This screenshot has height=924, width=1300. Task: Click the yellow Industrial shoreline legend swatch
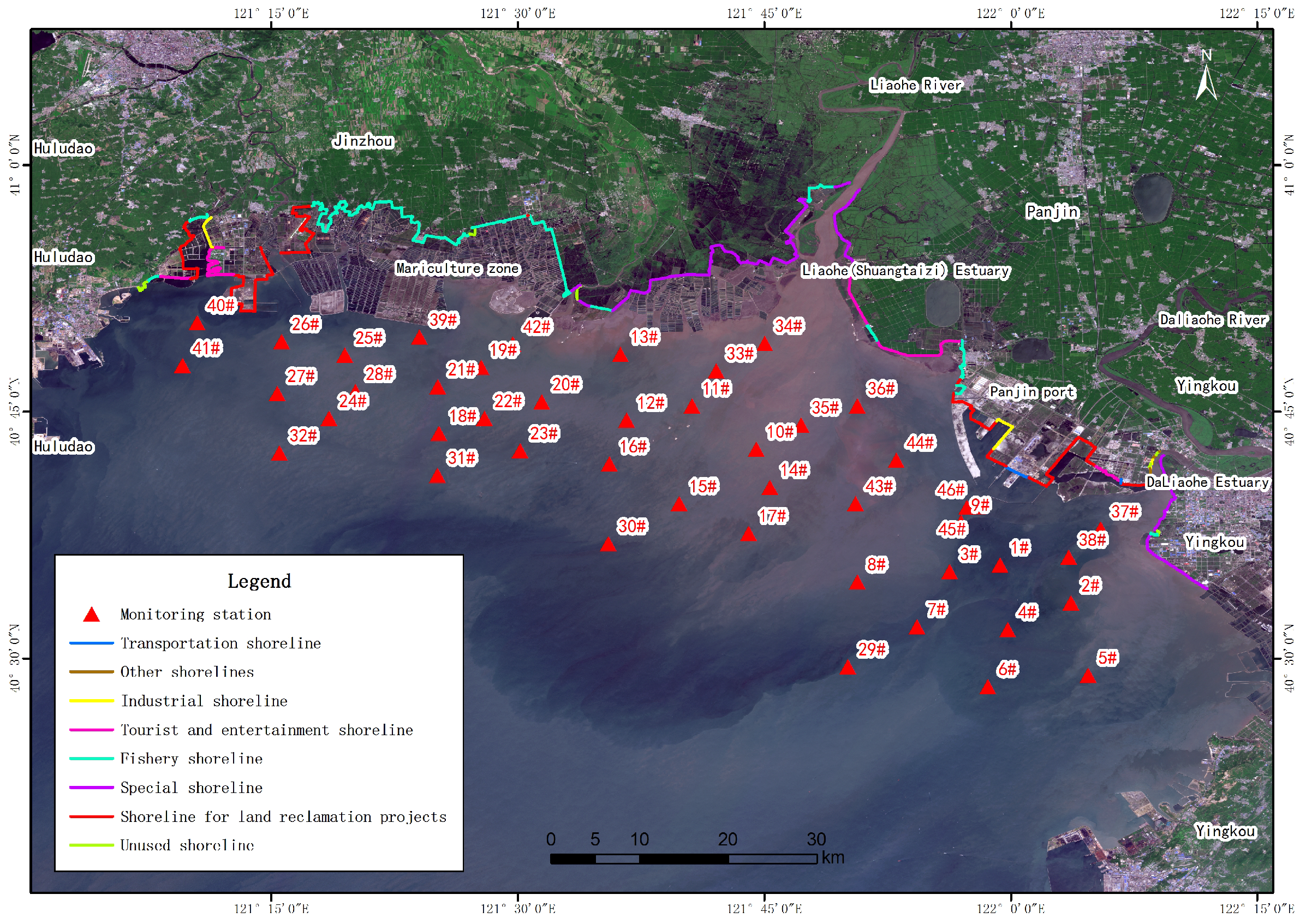[x=92, y=701]
